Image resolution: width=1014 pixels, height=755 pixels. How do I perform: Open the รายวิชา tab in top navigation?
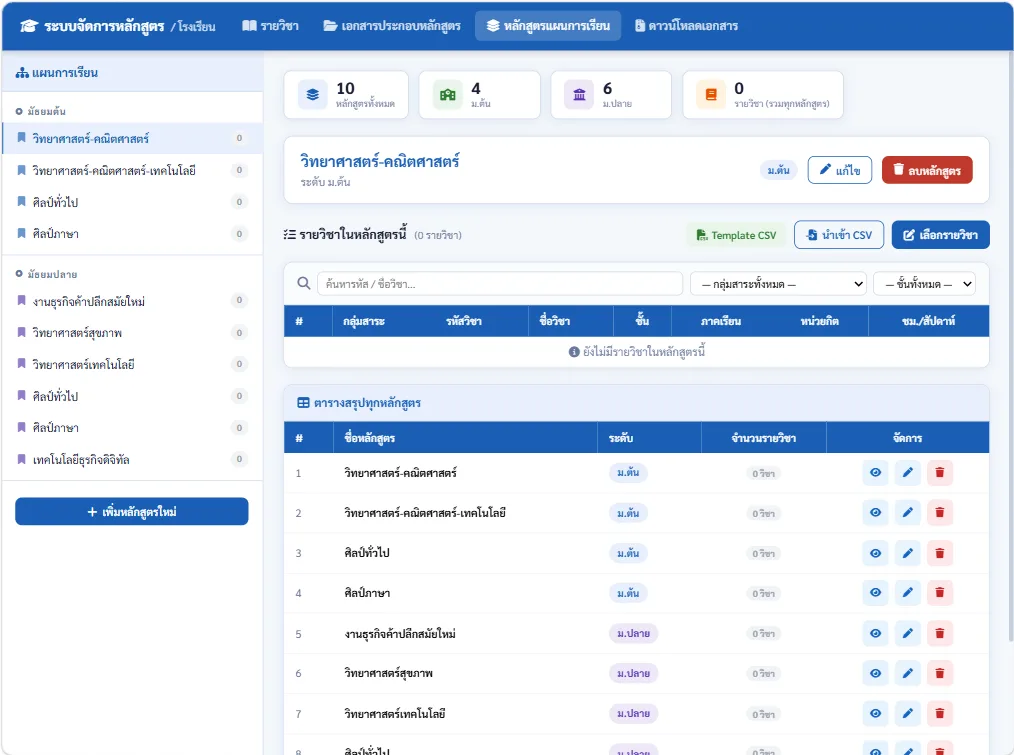(x=270, y=26)
